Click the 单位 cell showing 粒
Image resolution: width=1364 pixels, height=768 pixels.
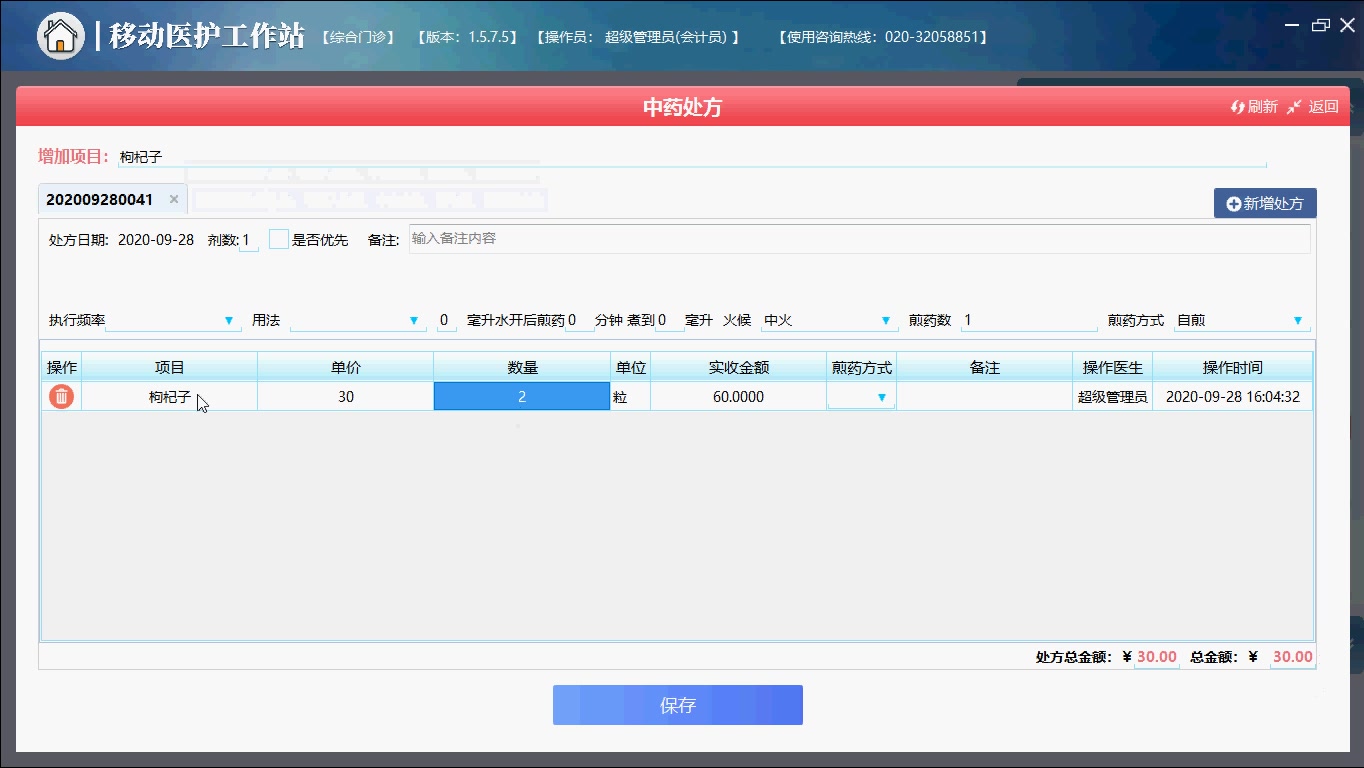pyautogui.click(x=630, y=397)
